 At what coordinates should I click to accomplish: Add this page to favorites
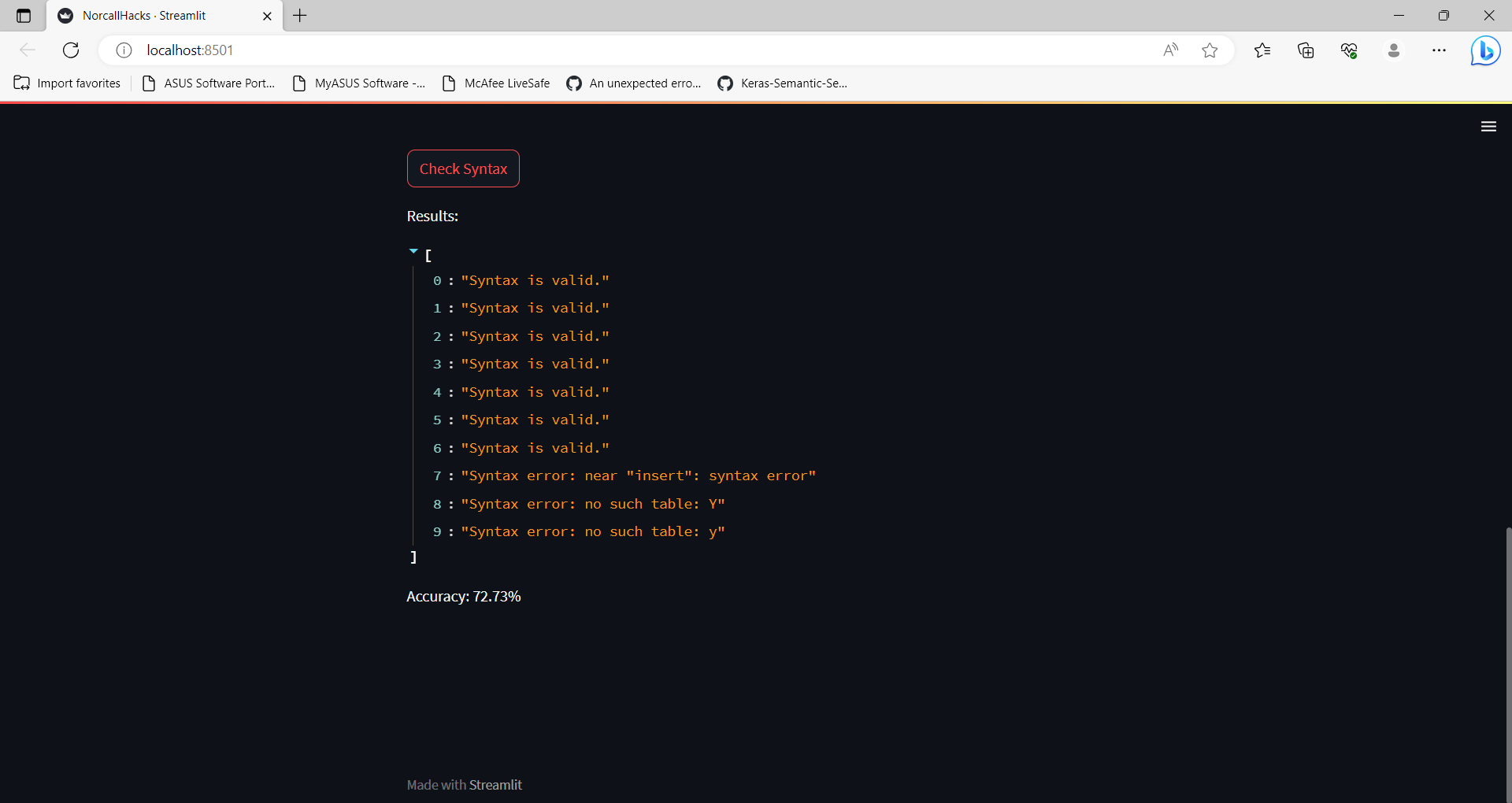1210,50
